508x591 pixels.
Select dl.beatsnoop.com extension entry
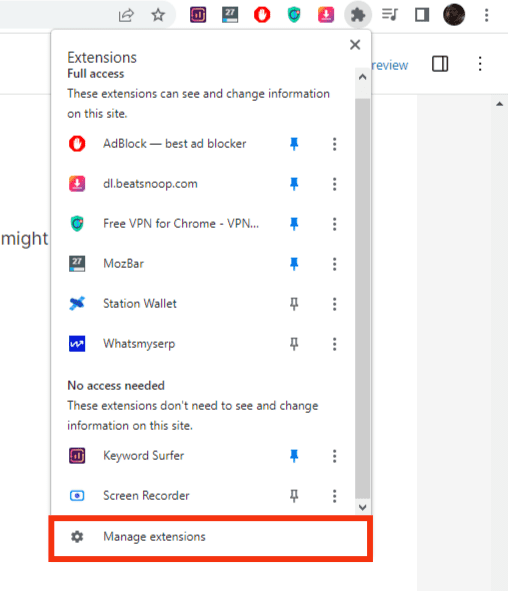(x=150, y=184)
